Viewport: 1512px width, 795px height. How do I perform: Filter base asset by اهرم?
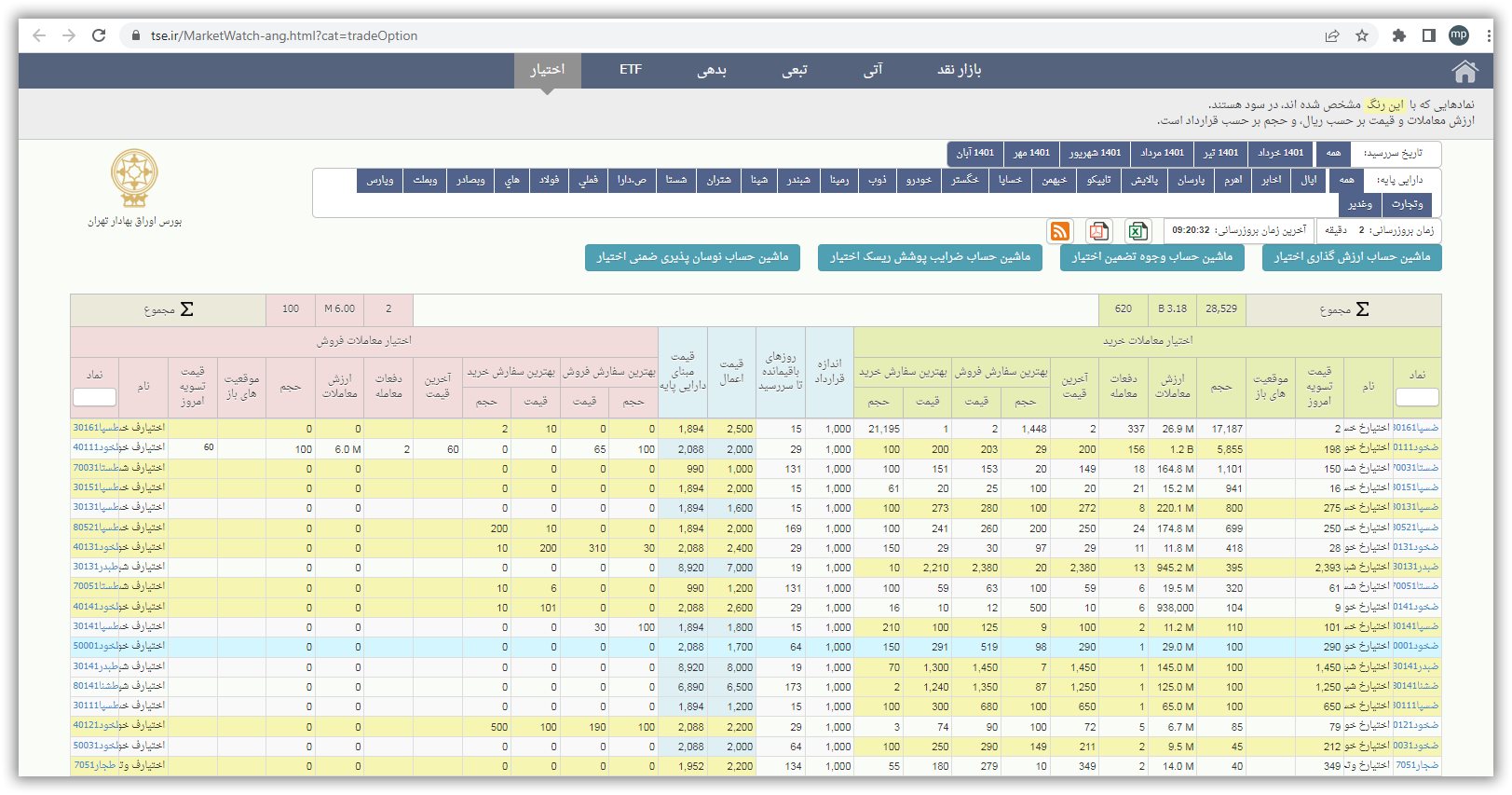[1233, 180]
